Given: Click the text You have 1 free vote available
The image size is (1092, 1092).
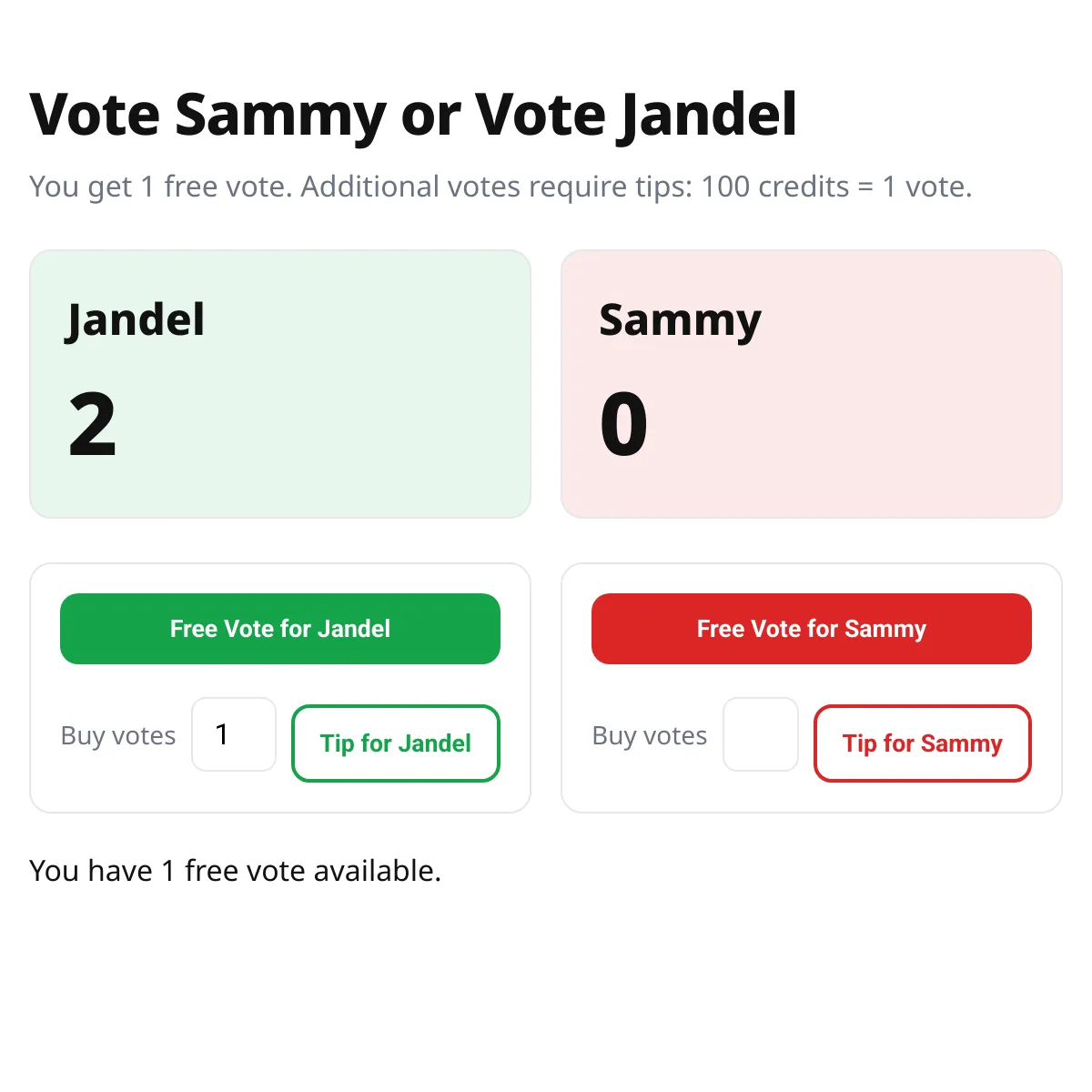Looking at the screenshot, I should point(235,870).
